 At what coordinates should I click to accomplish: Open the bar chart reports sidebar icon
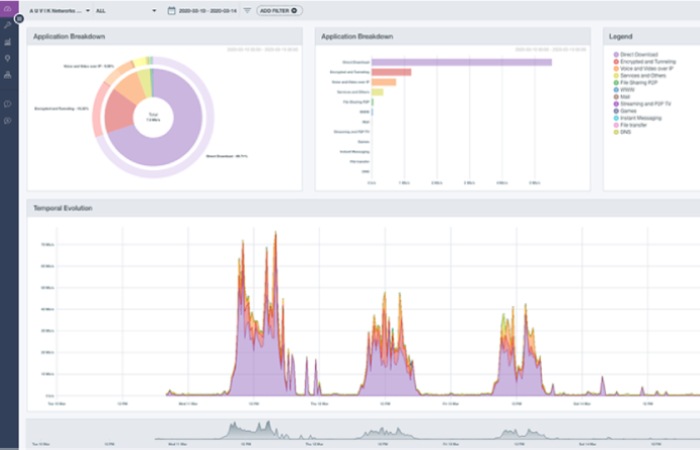point(8,42)
